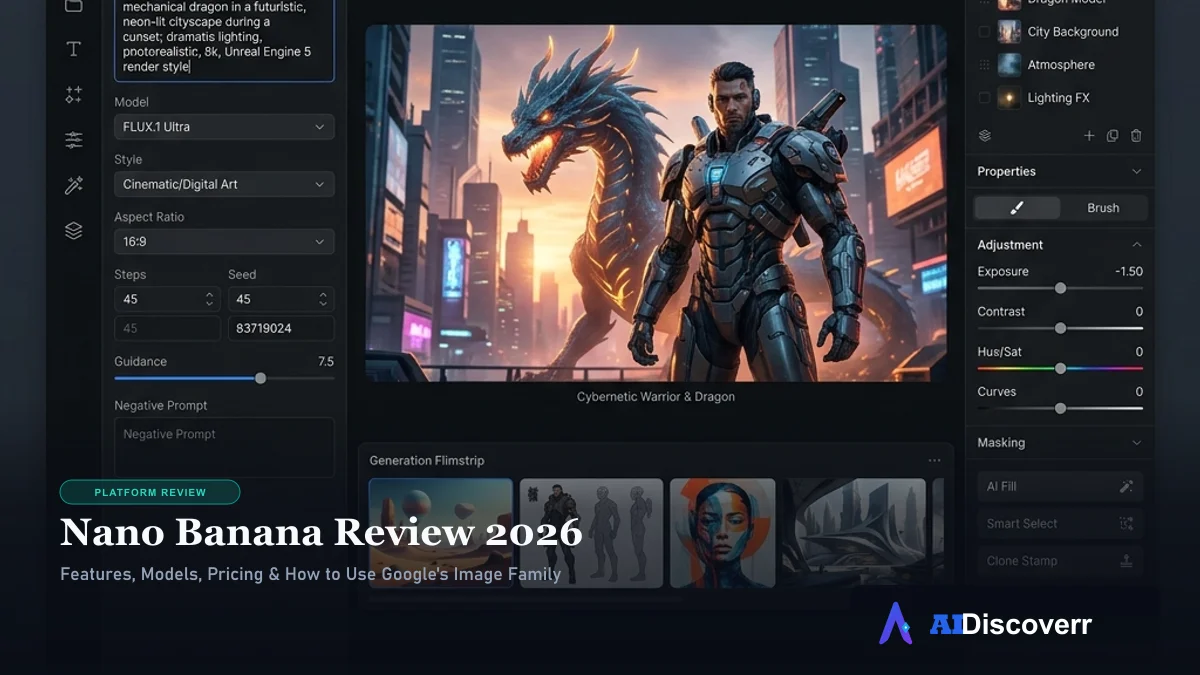The image size is (1200, 675).
Task: Select the paintbrush icon tab in Properties
Action: point(1017,208)
